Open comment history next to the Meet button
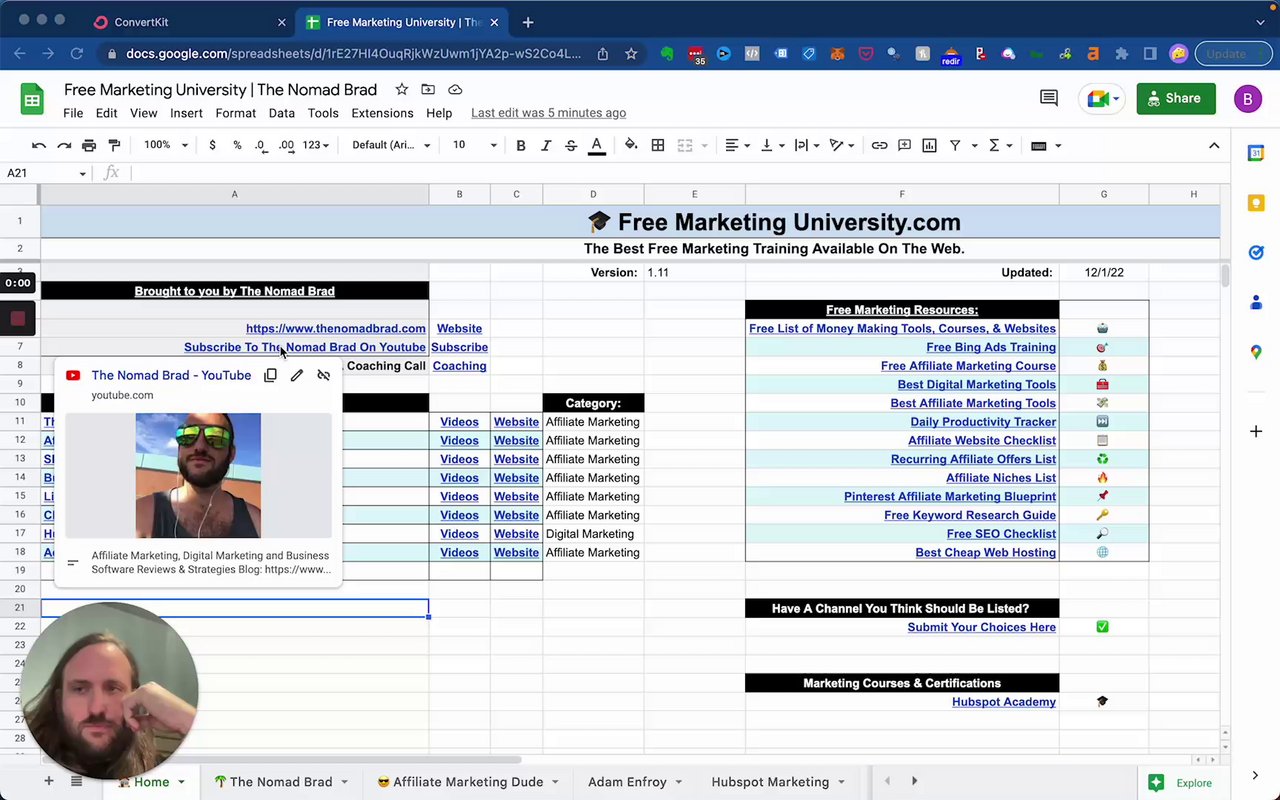 tap(1049, 98)
